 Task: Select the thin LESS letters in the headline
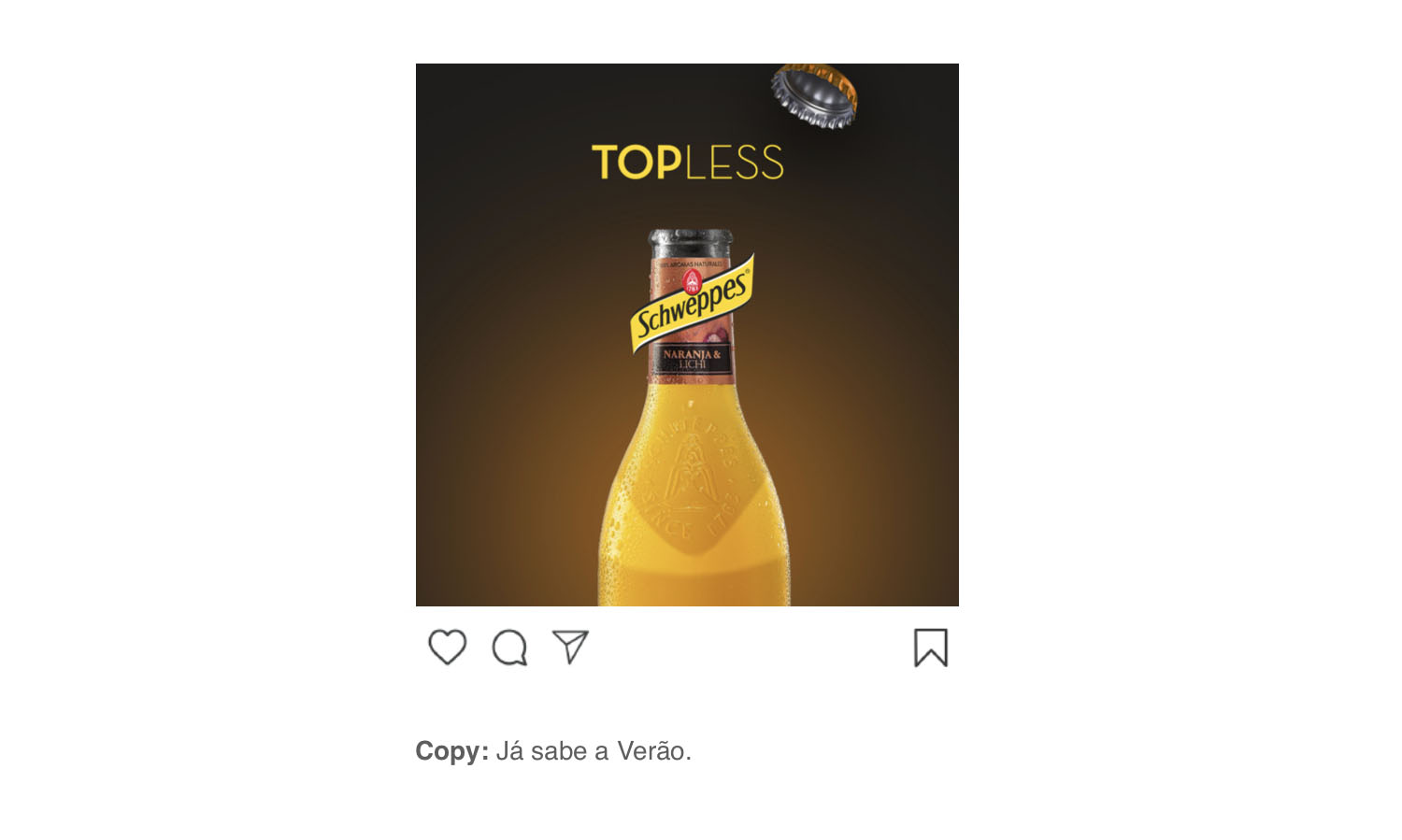pos(735,163)
